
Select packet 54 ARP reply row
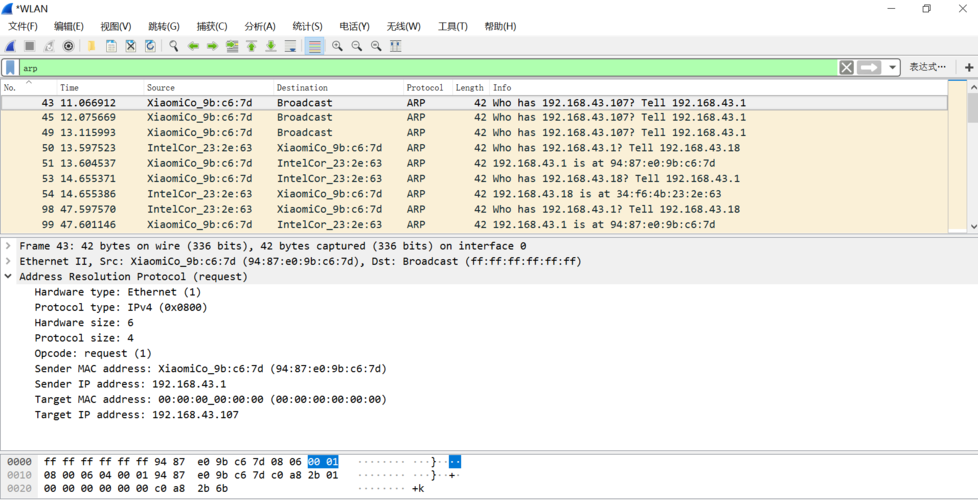click(474, 194)
